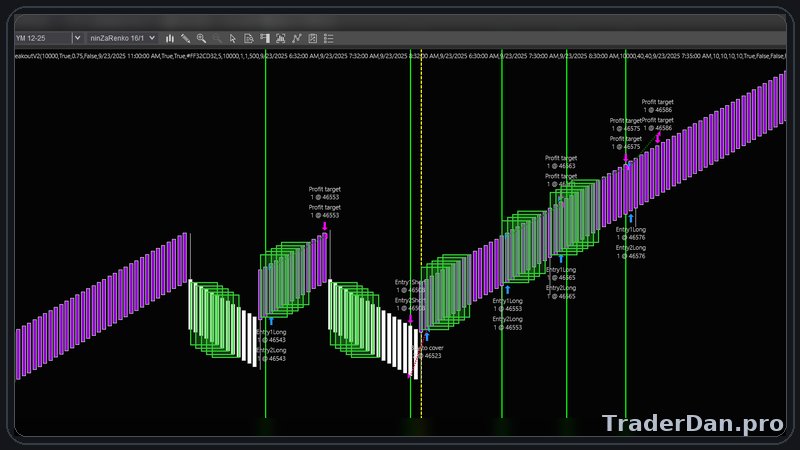Click blue entry arrow above Entry1Long 46543
The image size is (800, 450).
click(x=271, y=321)
